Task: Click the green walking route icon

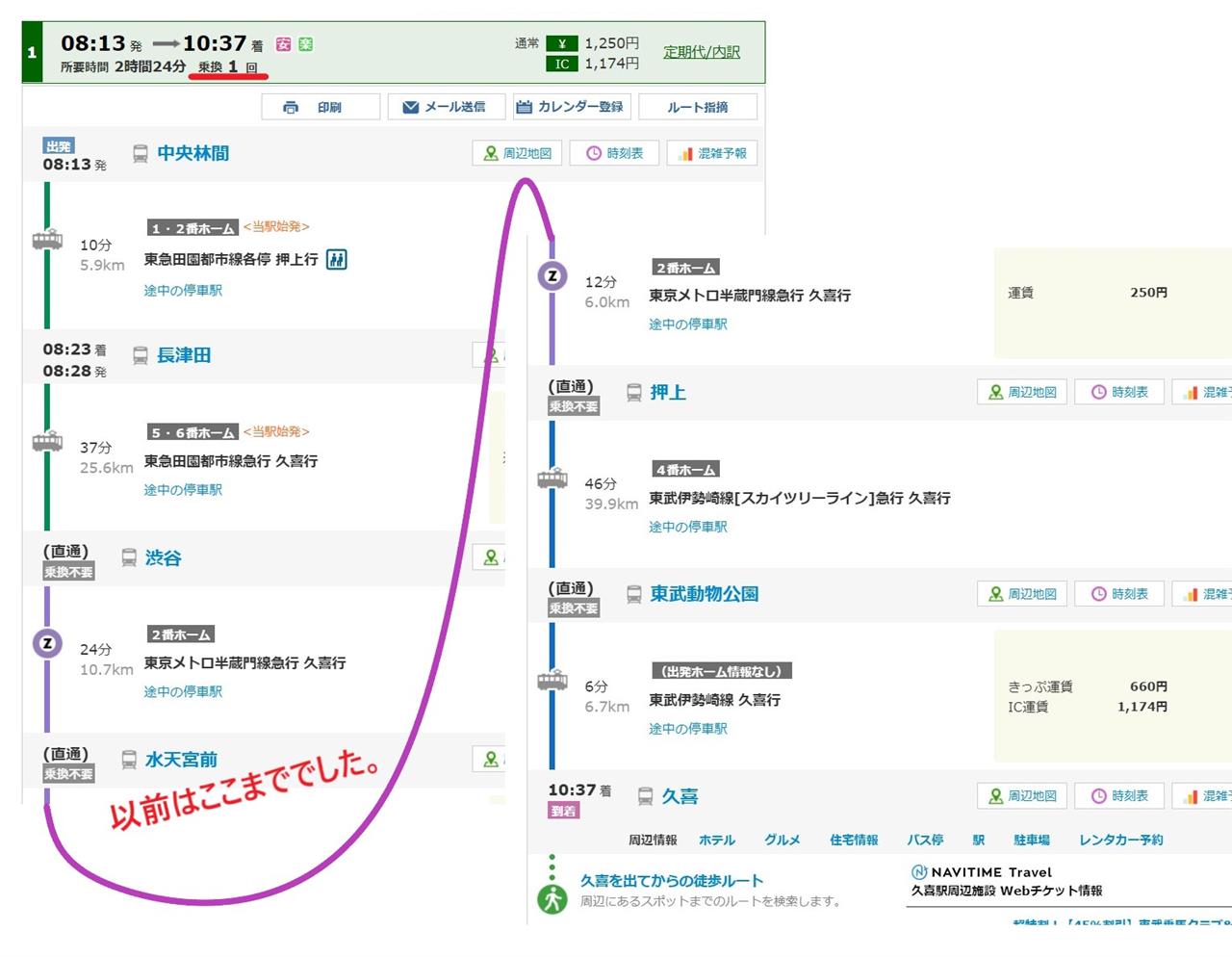Action: [552, 899]
